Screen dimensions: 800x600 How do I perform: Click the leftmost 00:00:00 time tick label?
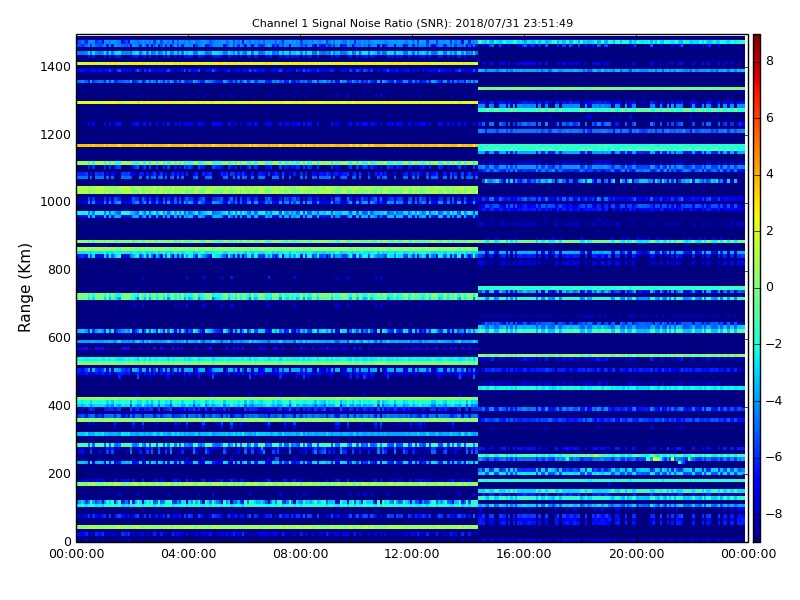tap(77, 554)
